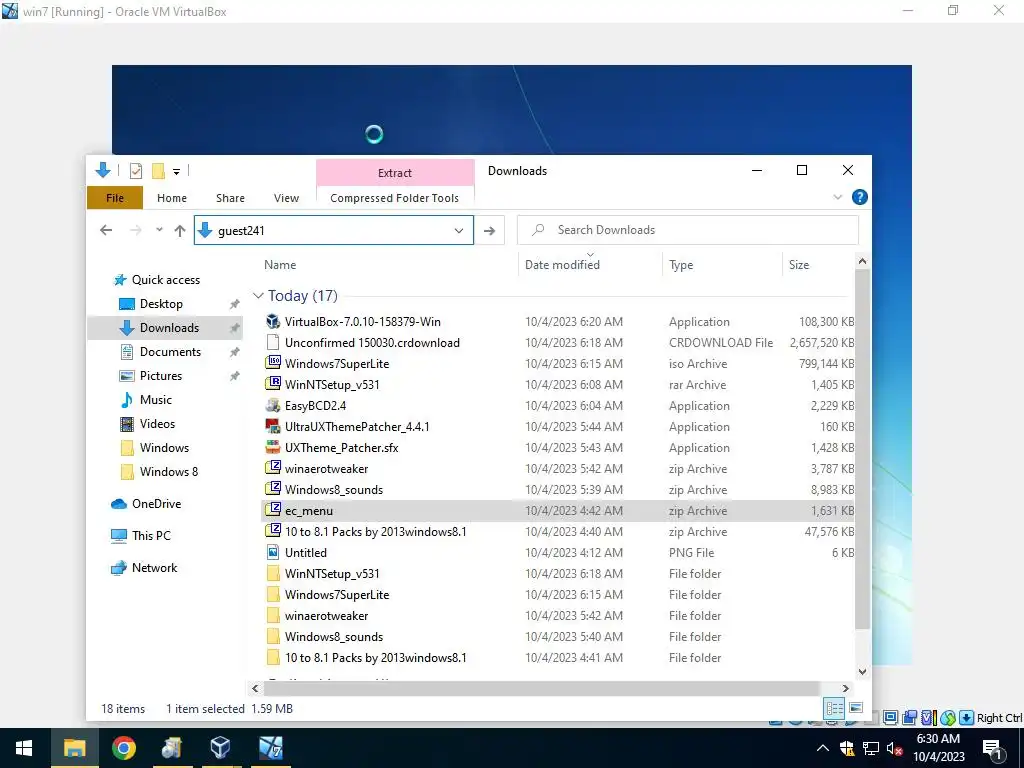Screen dimensions: 1024x768
Task: Click the scroll down arrow of file list
Action: pyautogui.click(x=862, y=671)
